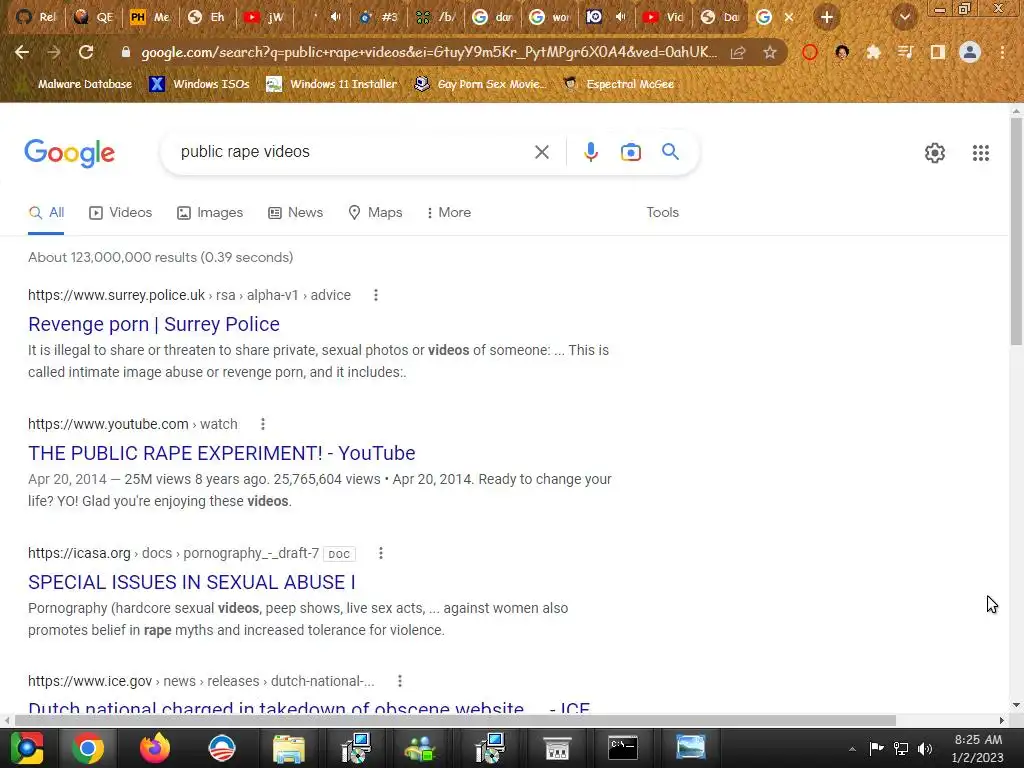Click the address bar URL field
This screenshot has width=1024, height=768.
[x=428, y=52]
